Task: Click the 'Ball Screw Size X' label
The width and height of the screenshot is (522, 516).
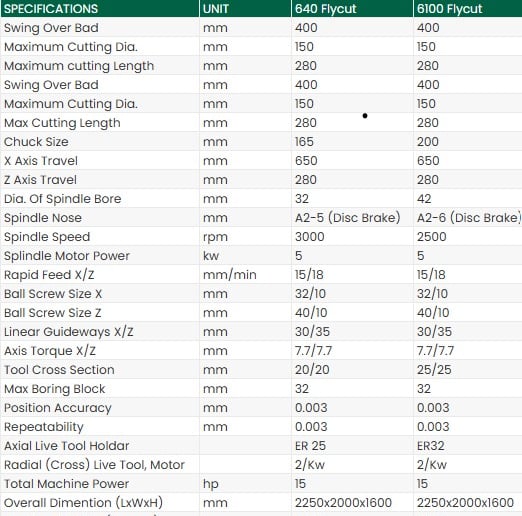Action: click(x=53, y=294)
